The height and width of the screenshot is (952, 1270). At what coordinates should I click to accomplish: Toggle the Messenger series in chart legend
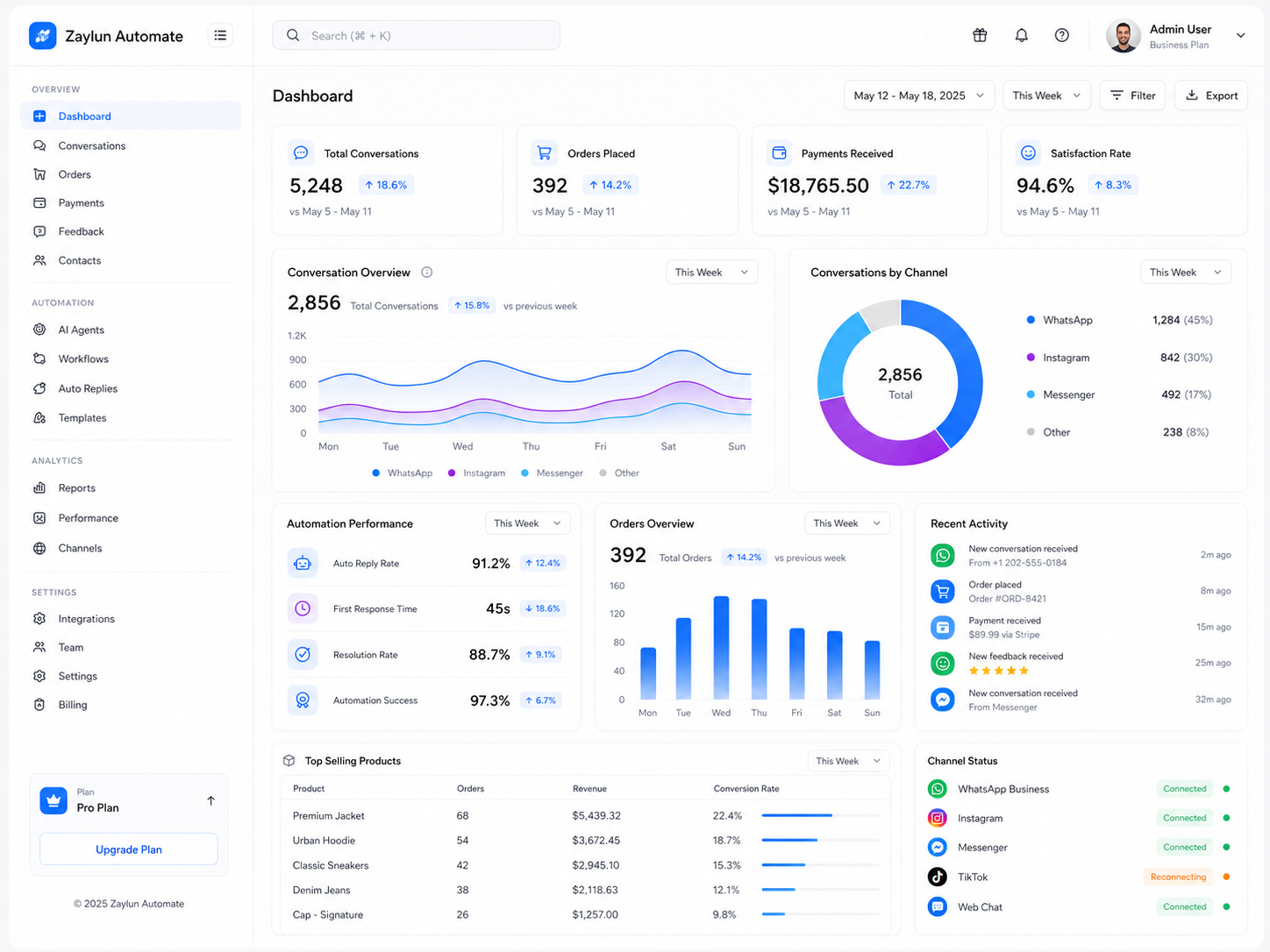[x=552, y=473]
